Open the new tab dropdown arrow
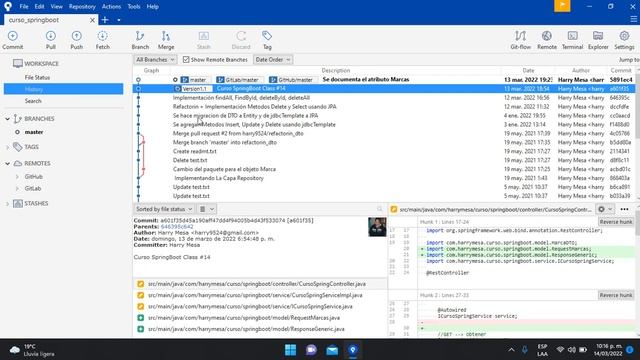 click(119, 20)
